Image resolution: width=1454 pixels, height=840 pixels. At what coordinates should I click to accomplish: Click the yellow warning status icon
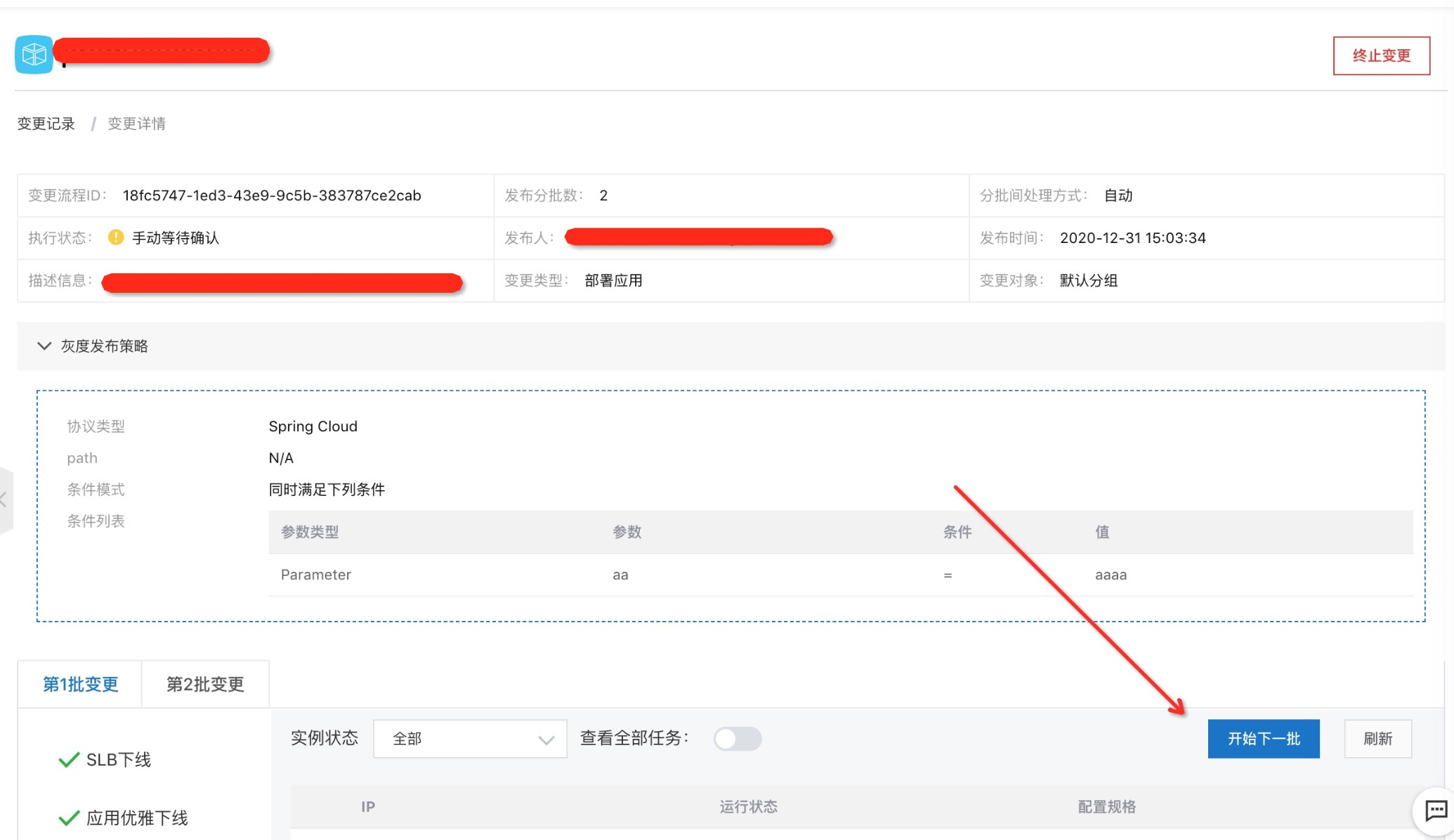[x=116, y=237]
